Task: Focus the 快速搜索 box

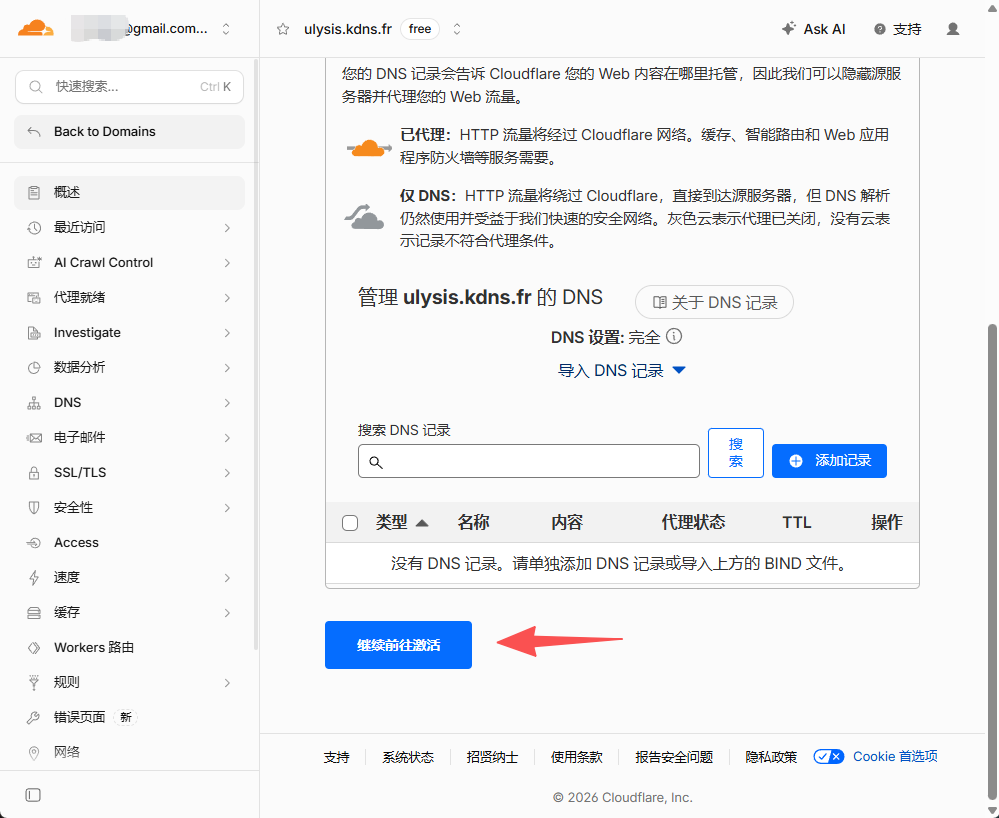Action: click(129, 87)
